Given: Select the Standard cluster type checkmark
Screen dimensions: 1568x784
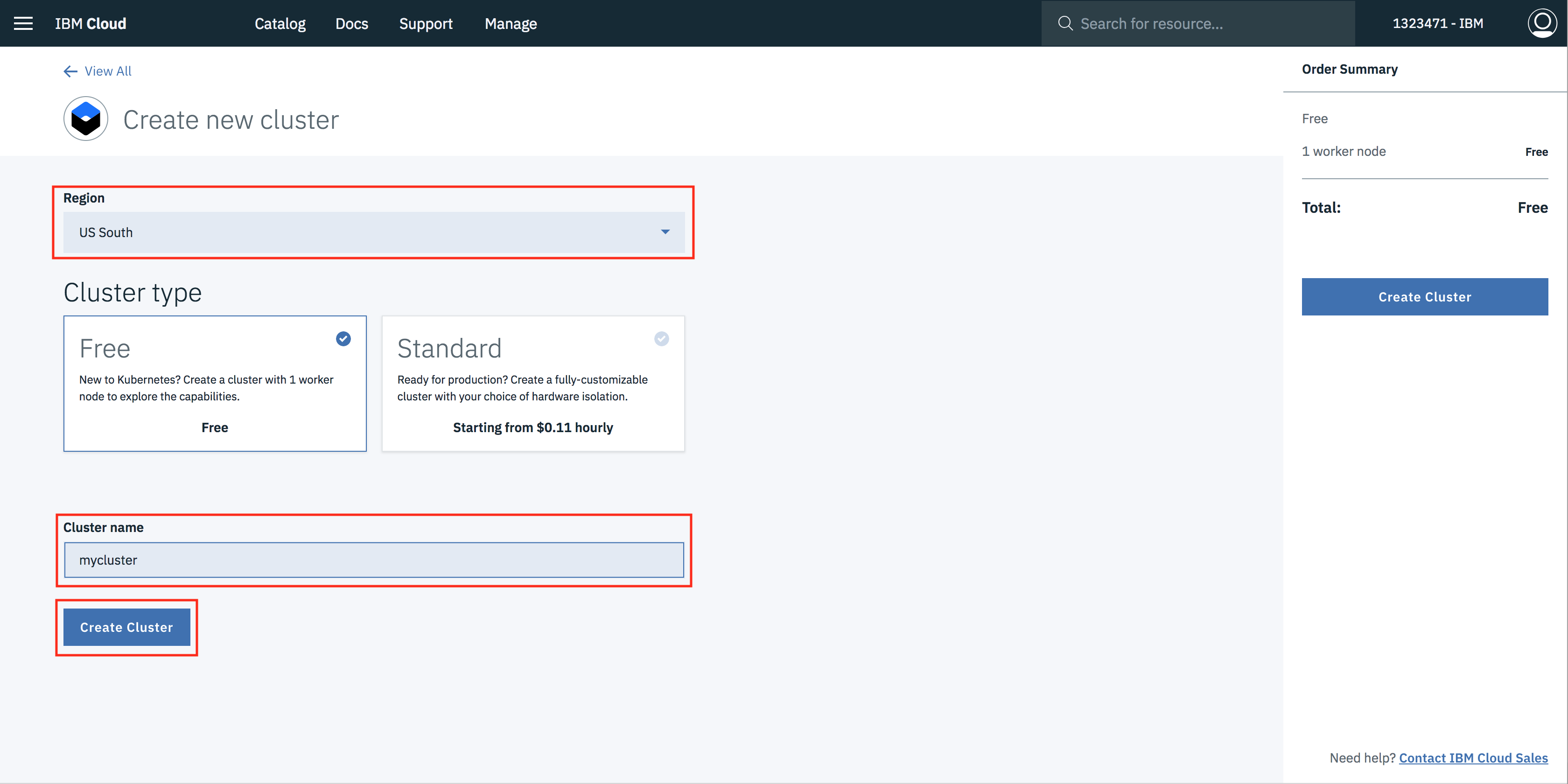Looking at the screenshot, I should tap(661, 338).
